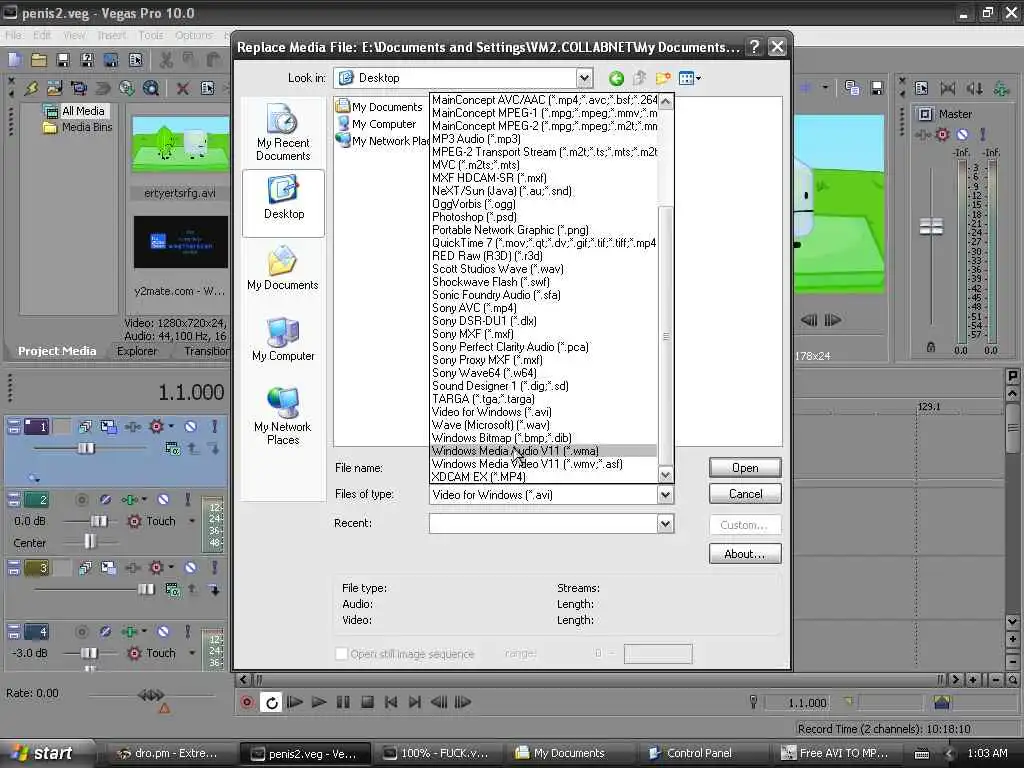Click the Vegas Save toolbar icon
Screen dimensions: 1024x768
pyautogui.click(x=63, y=61)
